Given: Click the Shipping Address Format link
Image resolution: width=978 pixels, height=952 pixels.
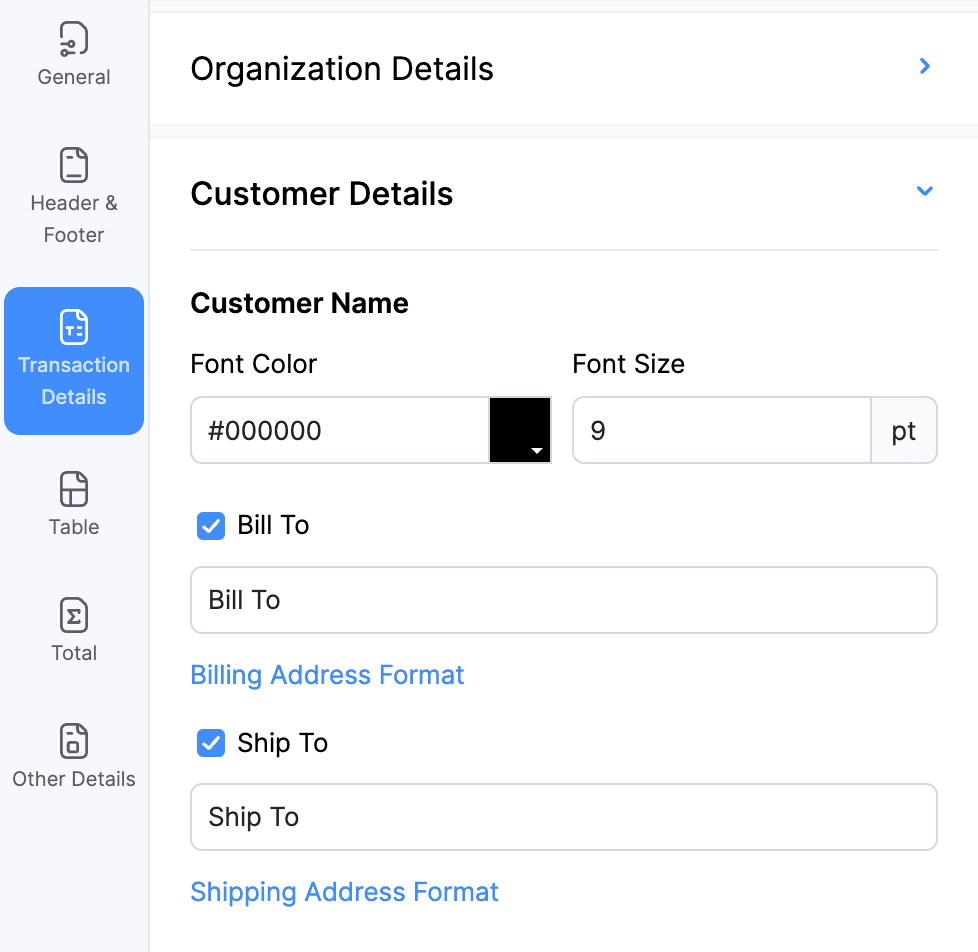Looking at the screenshot, I should point(344,891).
